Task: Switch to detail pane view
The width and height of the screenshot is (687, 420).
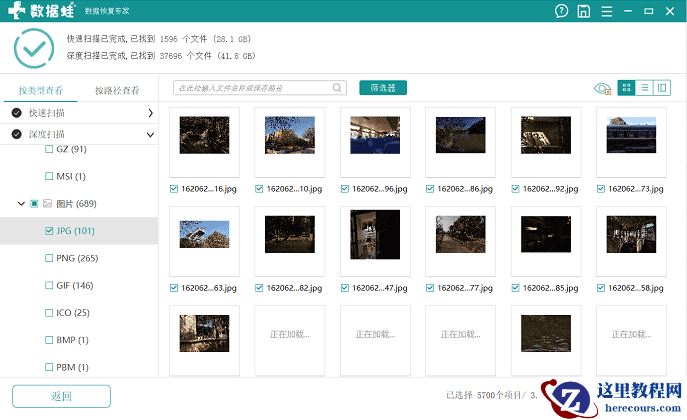Action: tap(662, 88)
